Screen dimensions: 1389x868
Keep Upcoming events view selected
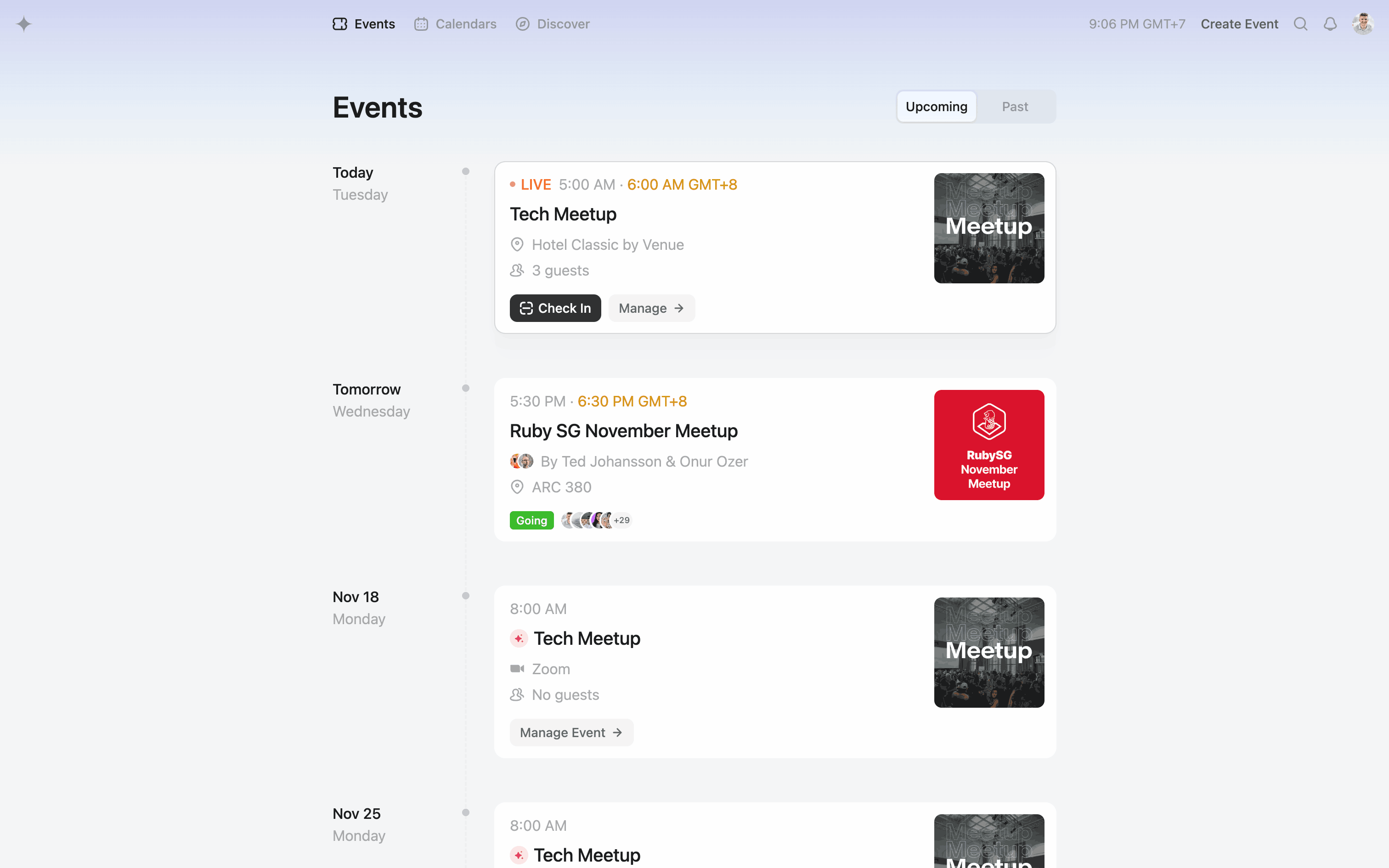936,106
